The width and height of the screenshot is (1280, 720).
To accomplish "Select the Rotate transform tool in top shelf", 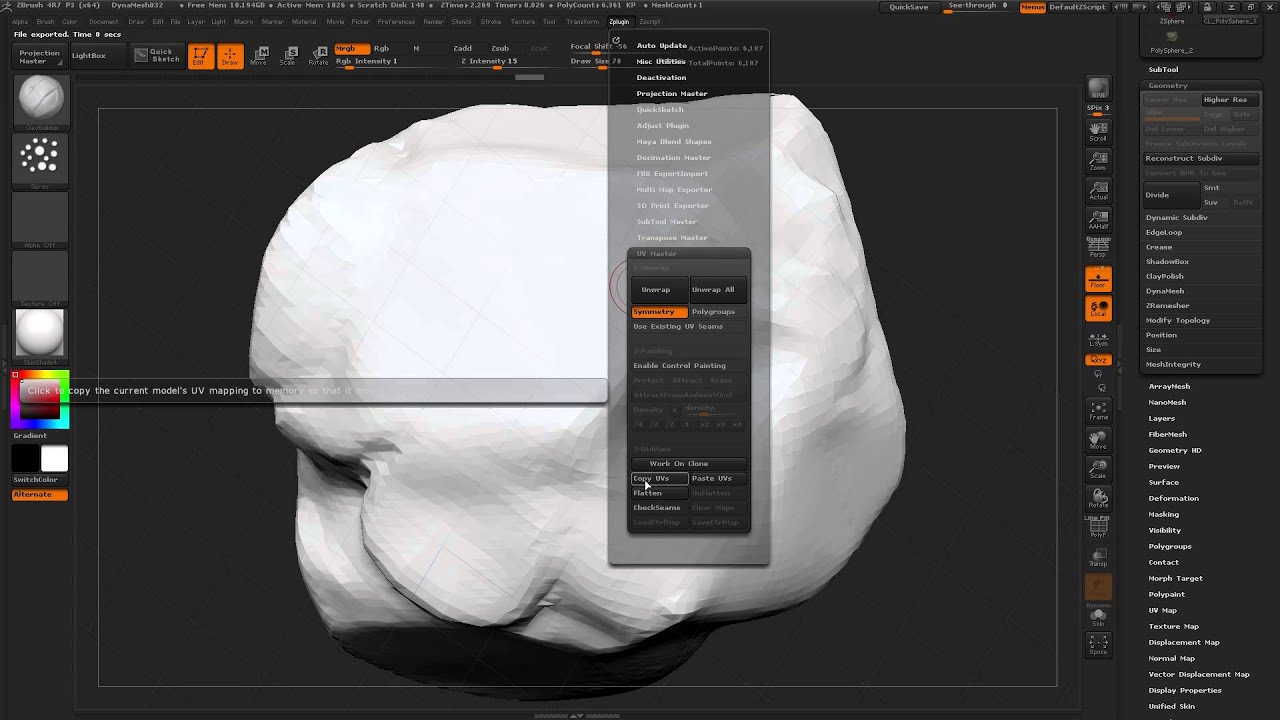I will pos(318,56).
